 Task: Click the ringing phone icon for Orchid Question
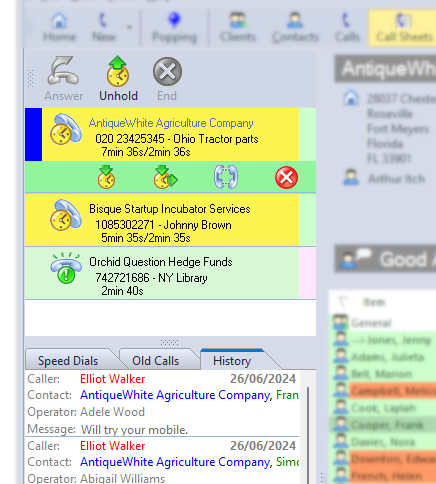(x=66, y=269)
